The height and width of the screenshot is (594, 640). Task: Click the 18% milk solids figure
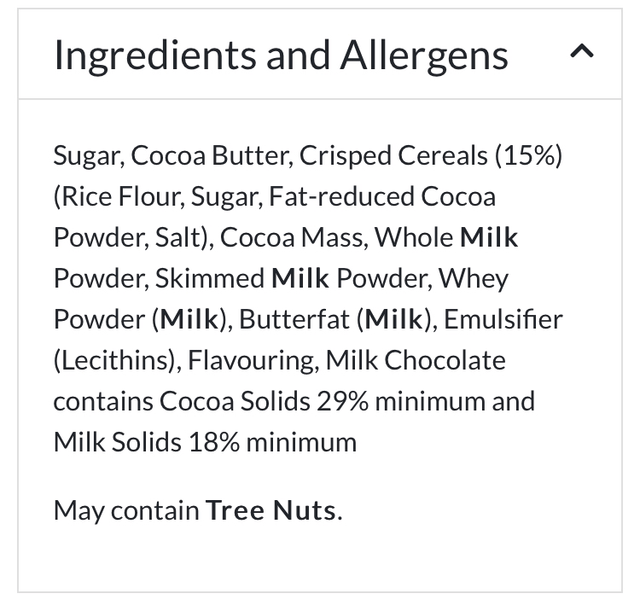point(213,441)
